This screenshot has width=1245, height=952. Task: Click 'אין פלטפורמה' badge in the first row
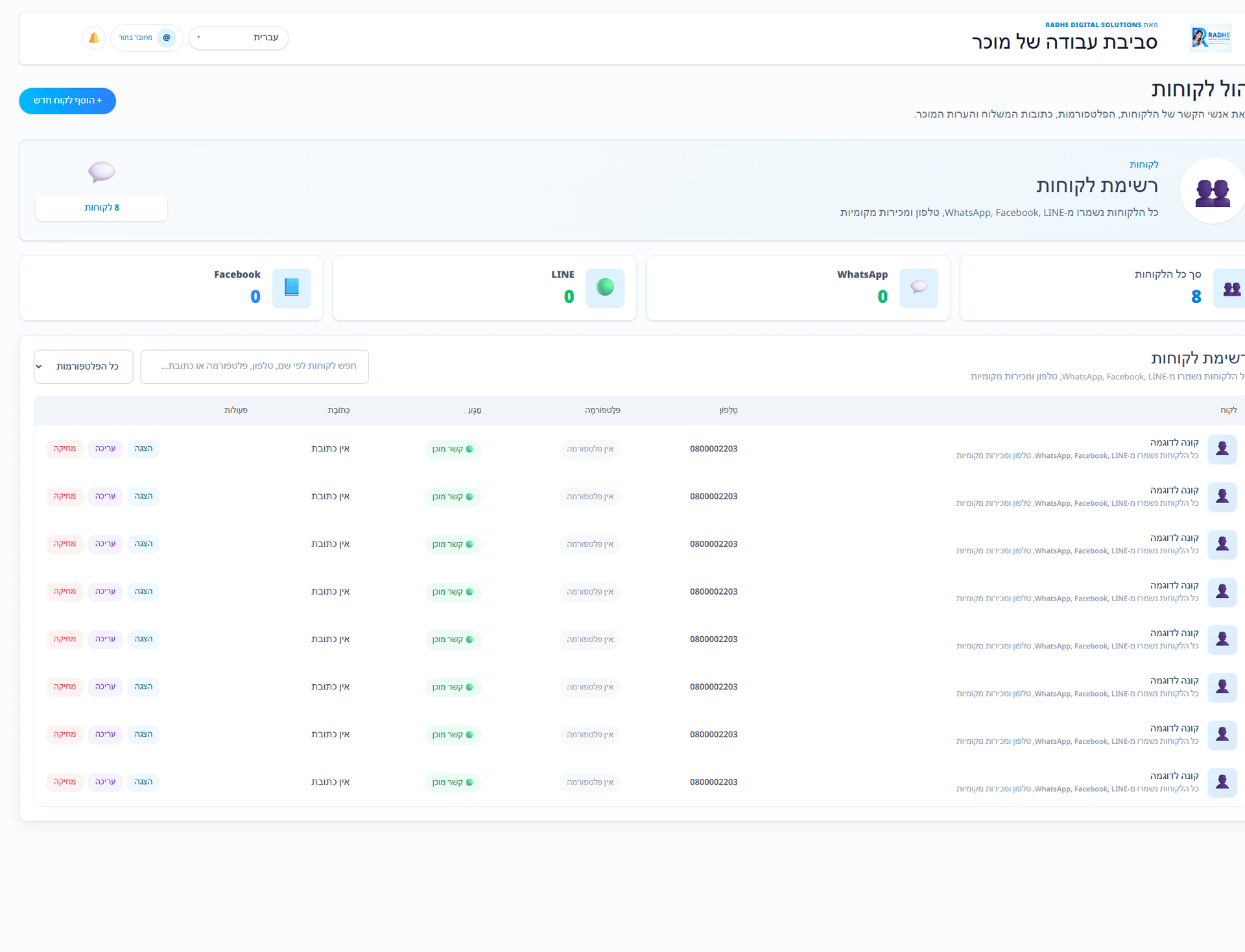pos(589,449)
